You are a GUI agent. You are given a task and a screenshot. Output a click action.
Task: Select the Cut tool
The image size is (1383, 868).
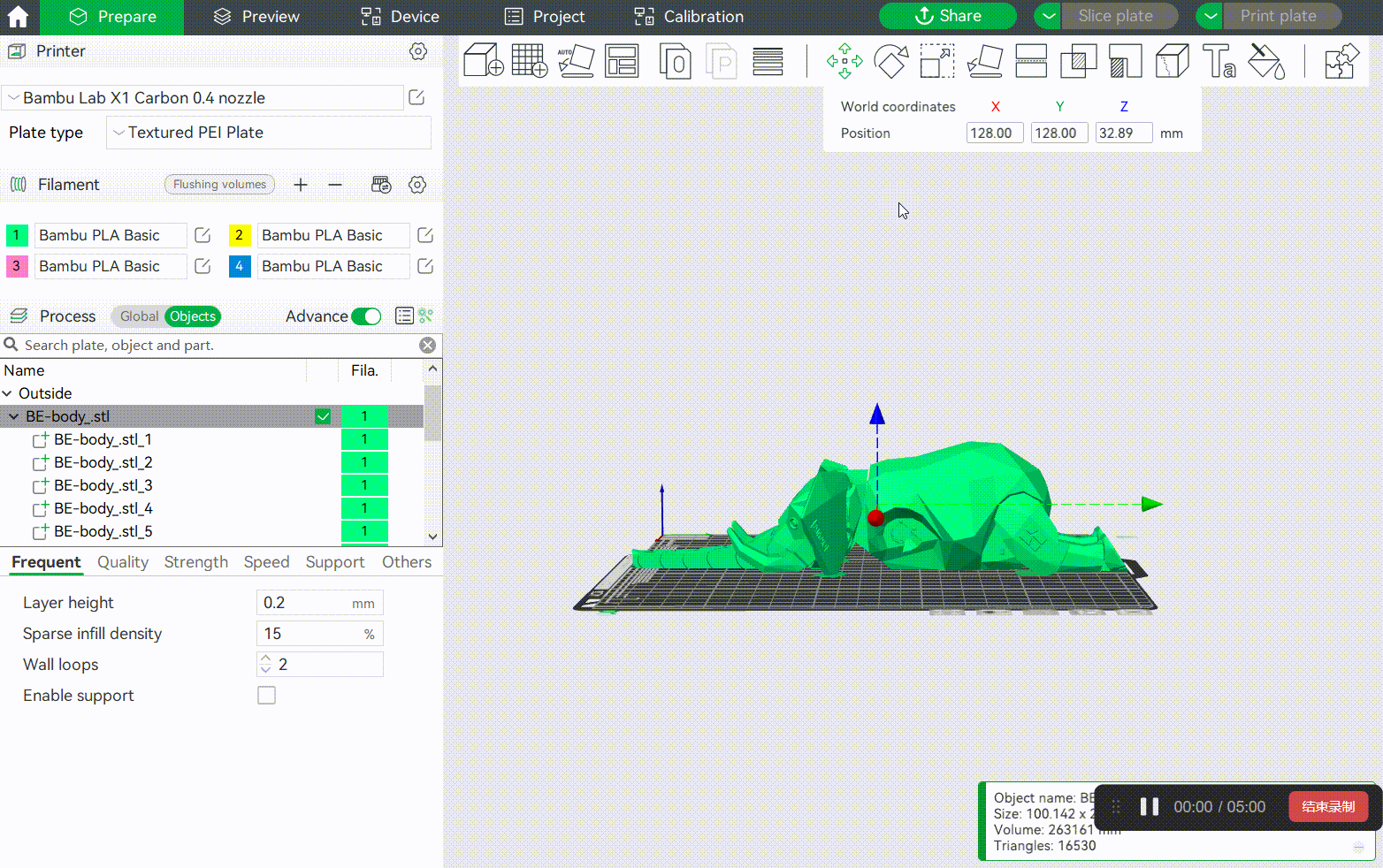click(x=1031, y=61)
